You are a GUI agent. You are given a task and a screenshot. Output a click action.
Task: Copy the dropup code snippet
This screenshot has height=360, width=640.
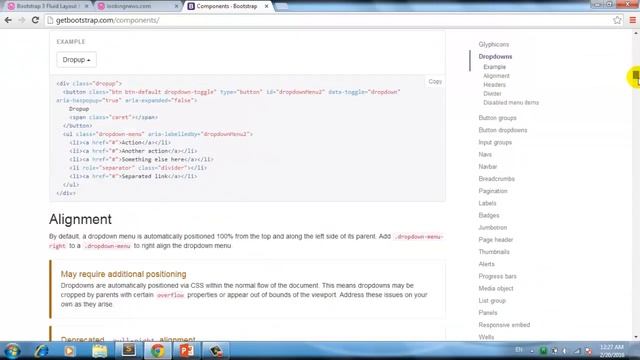(435, 82)
